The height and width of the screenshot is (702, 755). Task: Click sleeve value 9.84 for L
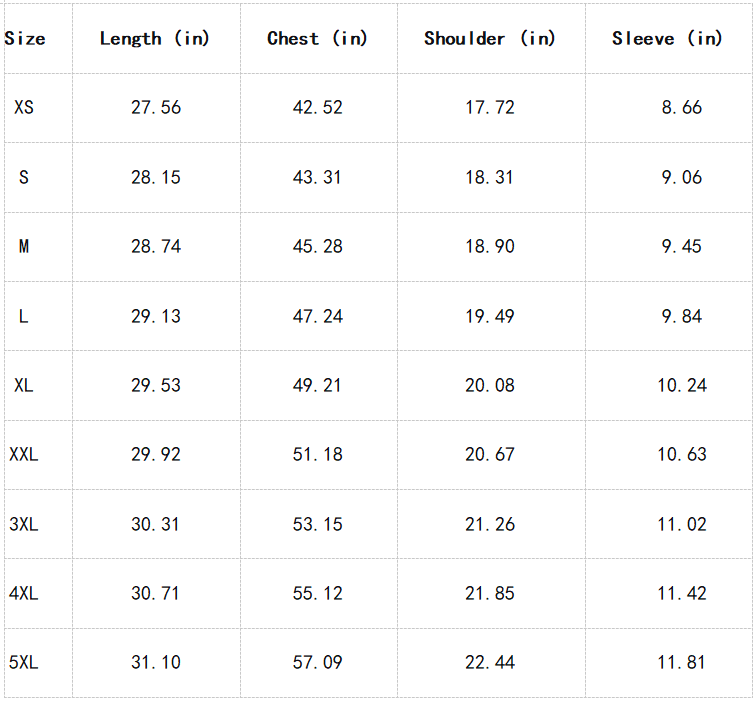click(x=682, y=316)
